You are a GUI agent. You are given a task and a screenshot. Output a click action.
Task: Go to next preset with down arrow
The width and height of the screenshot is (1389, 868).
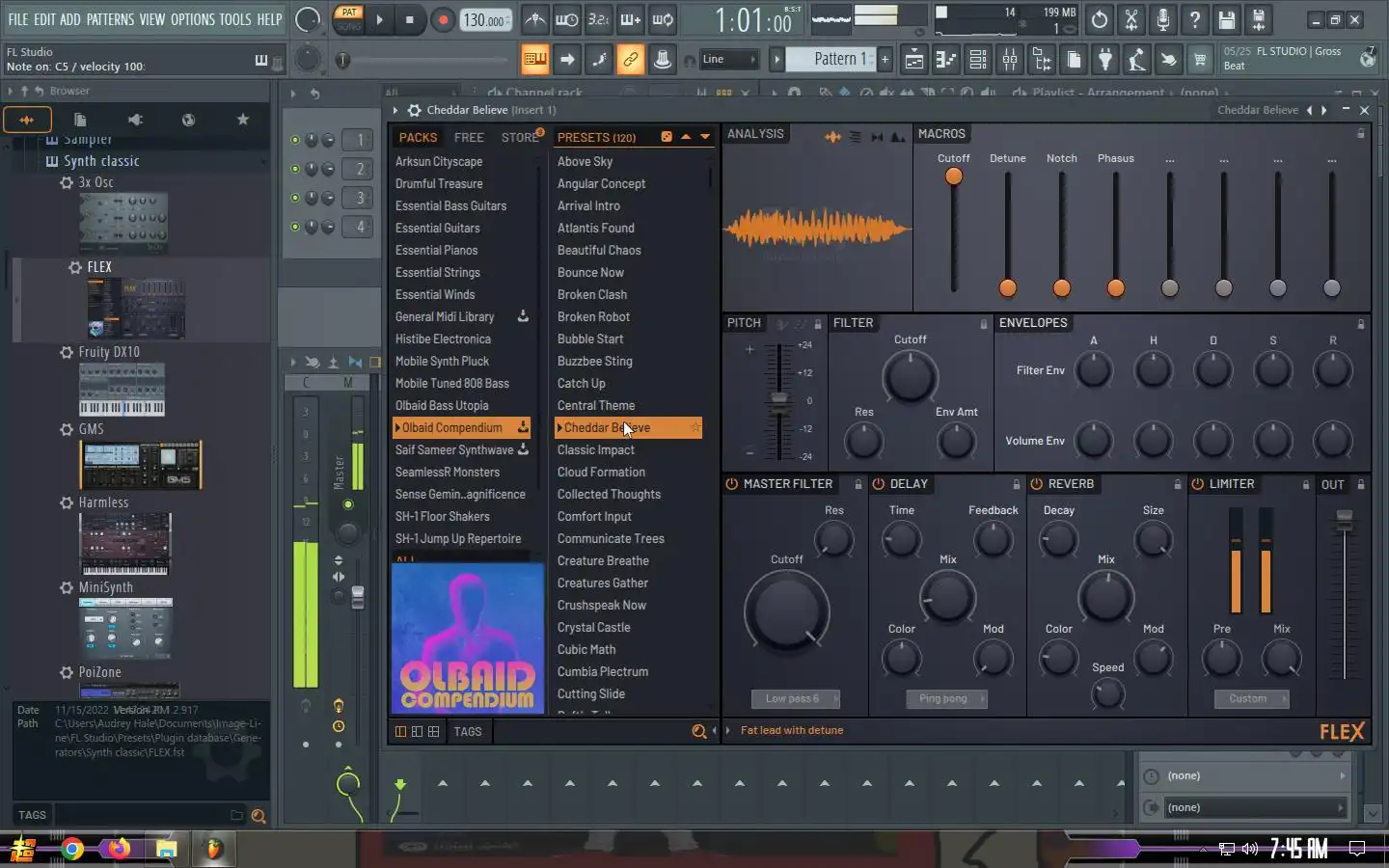pos(705,137)
